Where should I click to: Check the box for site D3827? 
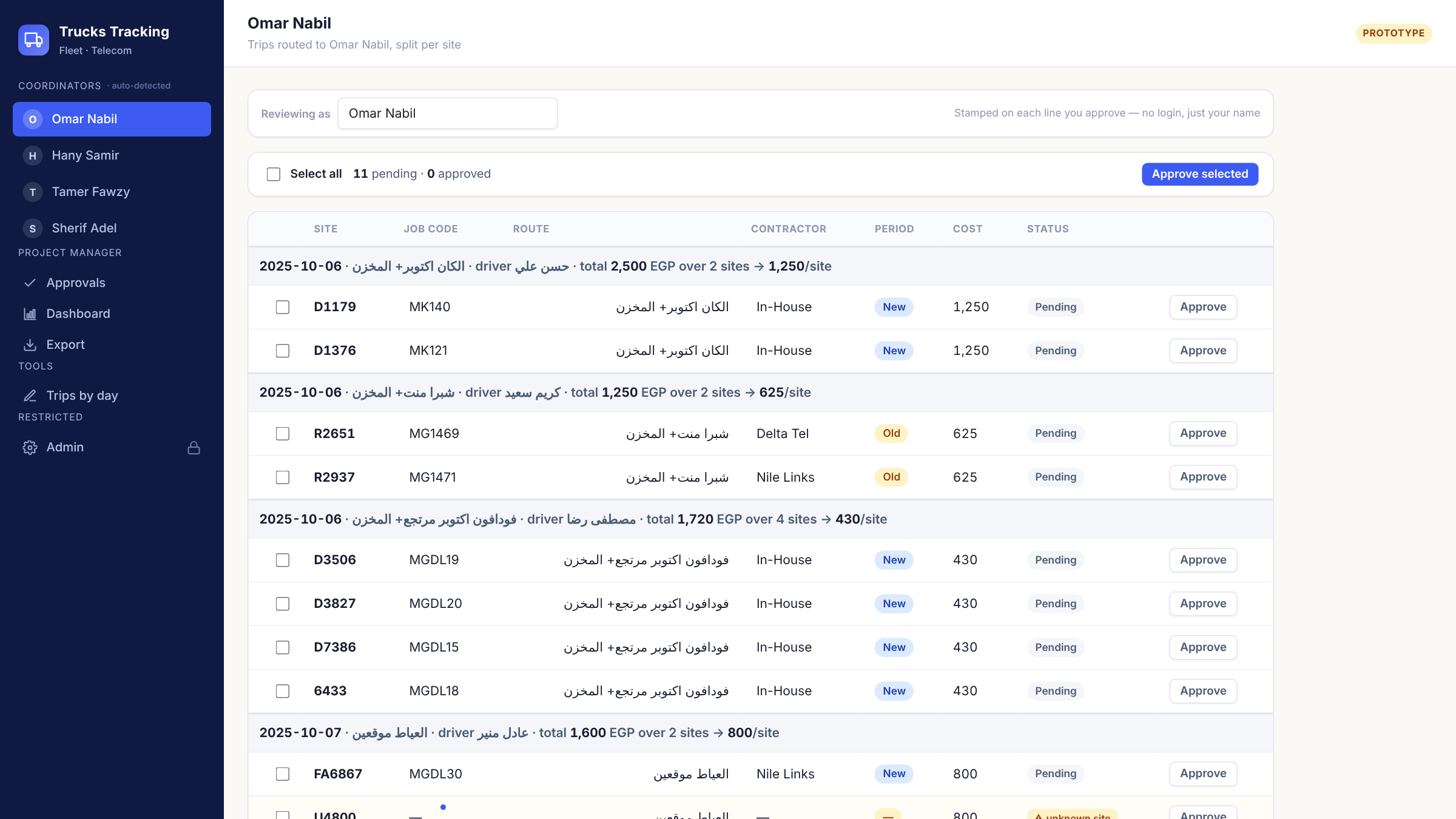(x=283, y=604)
